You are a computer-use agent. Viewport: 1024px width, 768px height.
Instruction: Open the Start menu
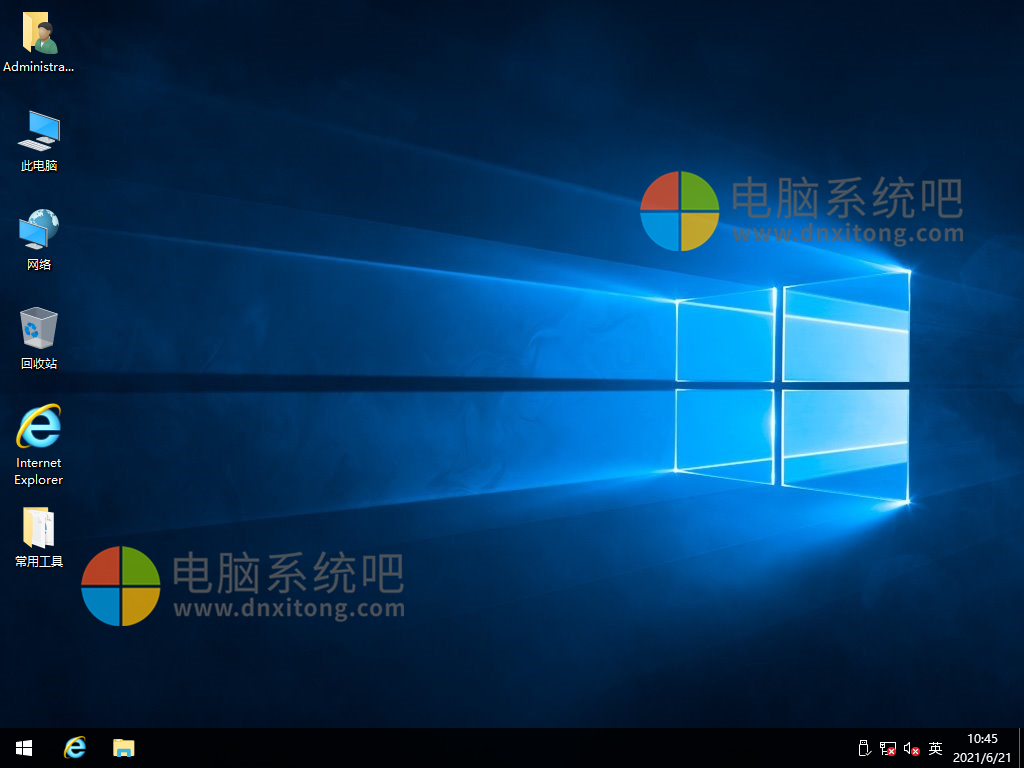23,747
